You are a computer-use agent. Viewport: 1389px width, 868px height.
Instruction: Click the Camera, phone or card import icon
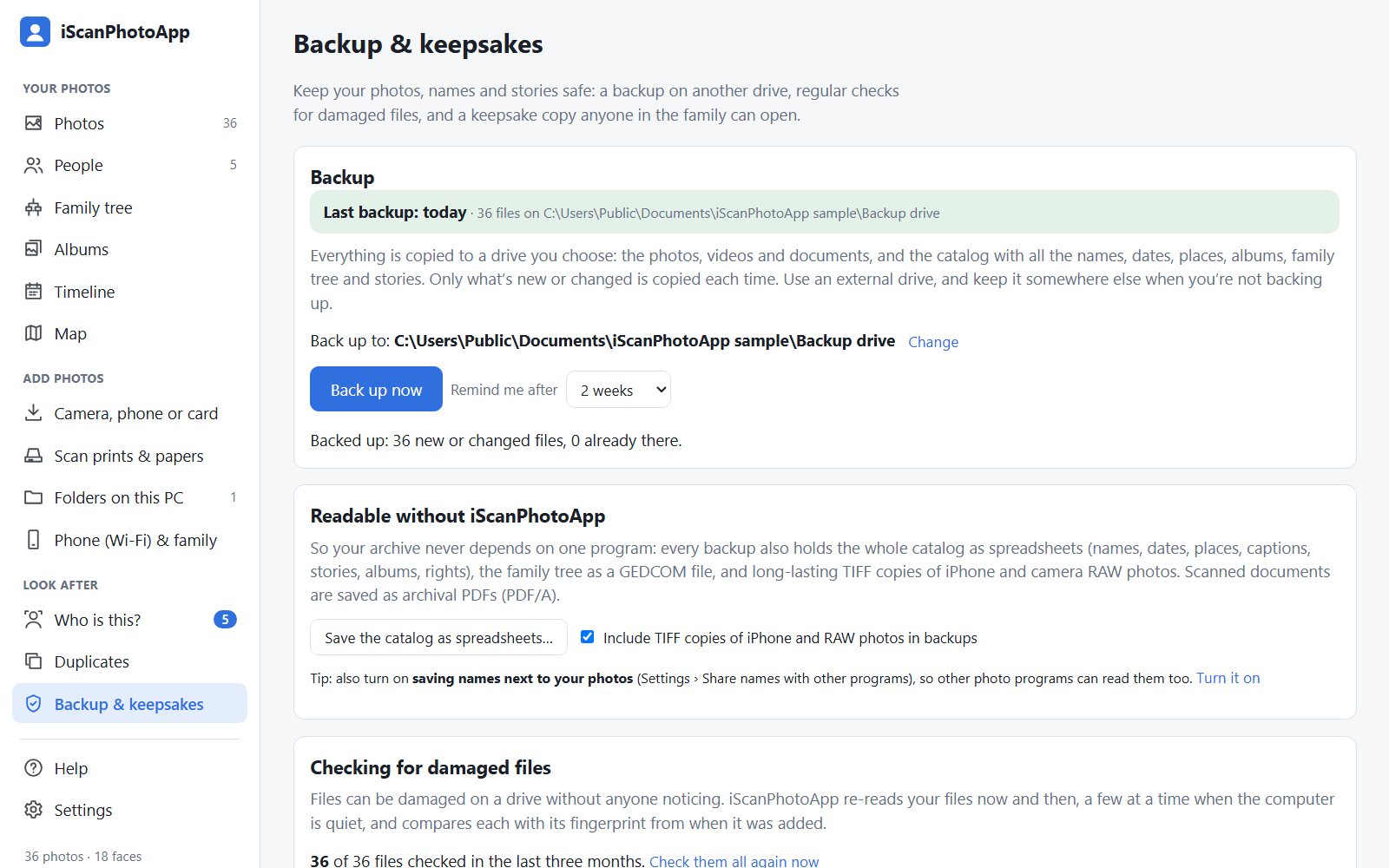(33, 413)
